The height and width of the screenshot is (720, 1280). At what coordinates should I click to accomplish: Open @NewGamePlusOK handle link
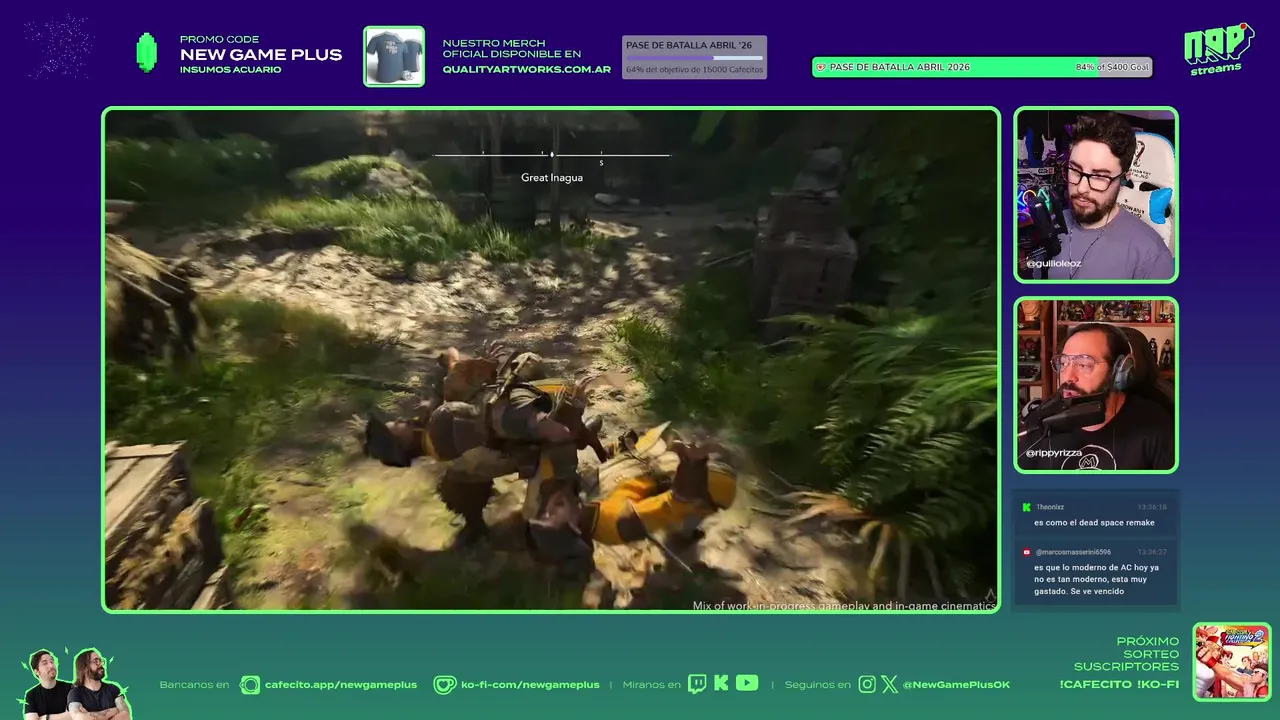click(956, 685)
